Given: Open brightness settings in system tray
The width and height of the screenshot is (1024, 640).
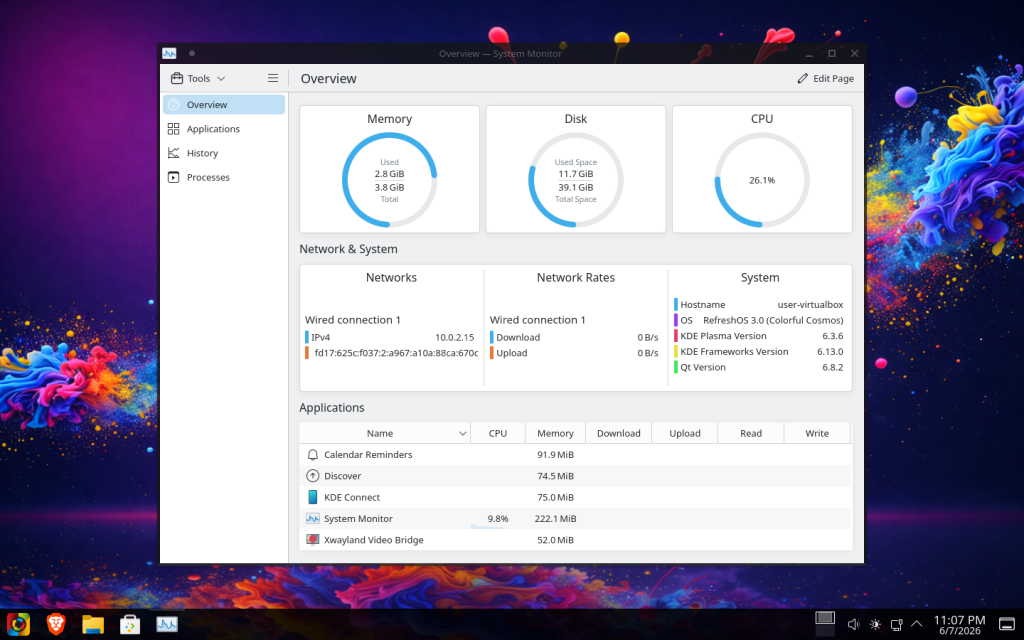Looking at the screenshot, I should [x=875, y=624].
